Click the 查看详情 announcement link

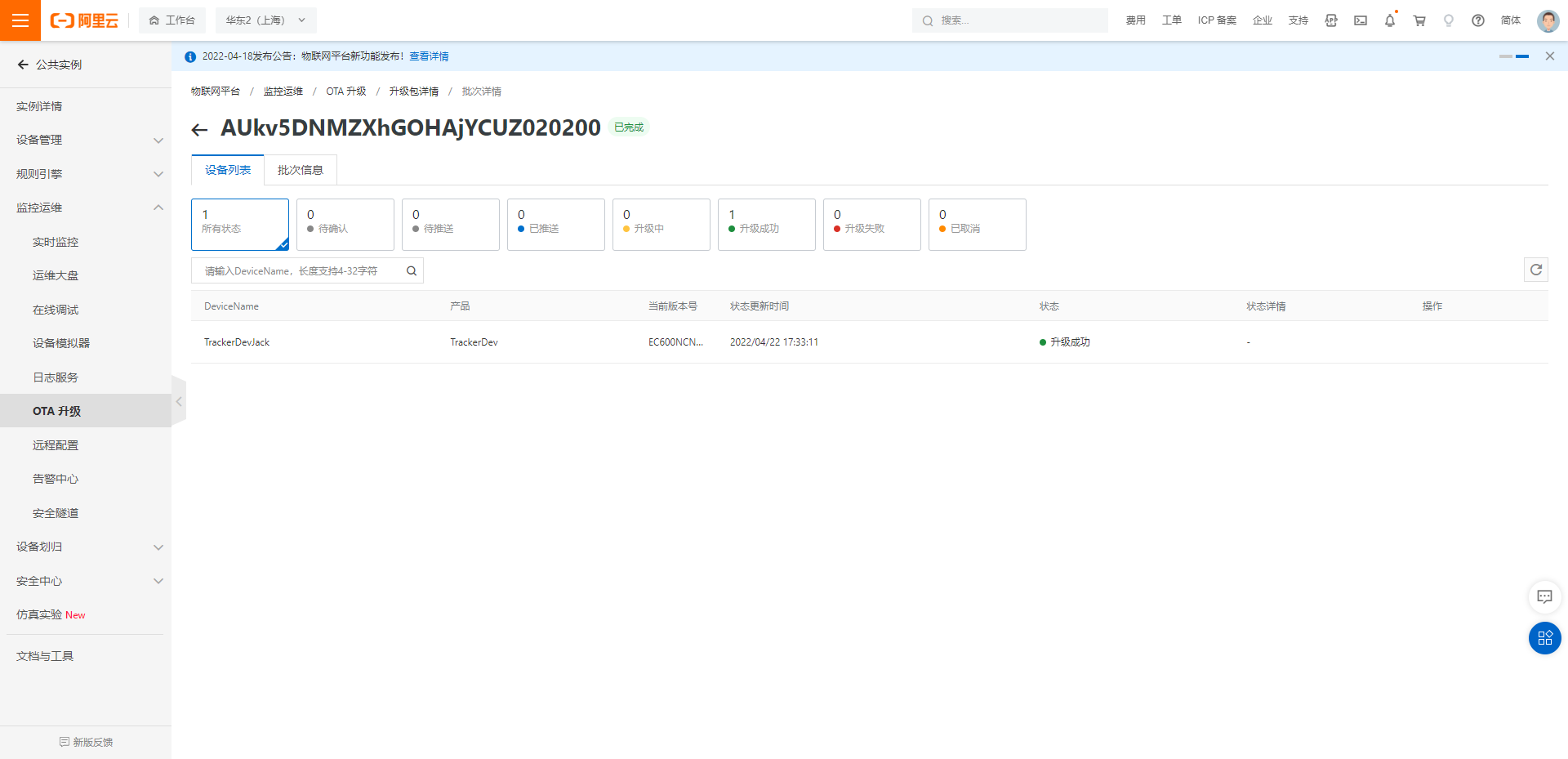[x=429, y=56]
